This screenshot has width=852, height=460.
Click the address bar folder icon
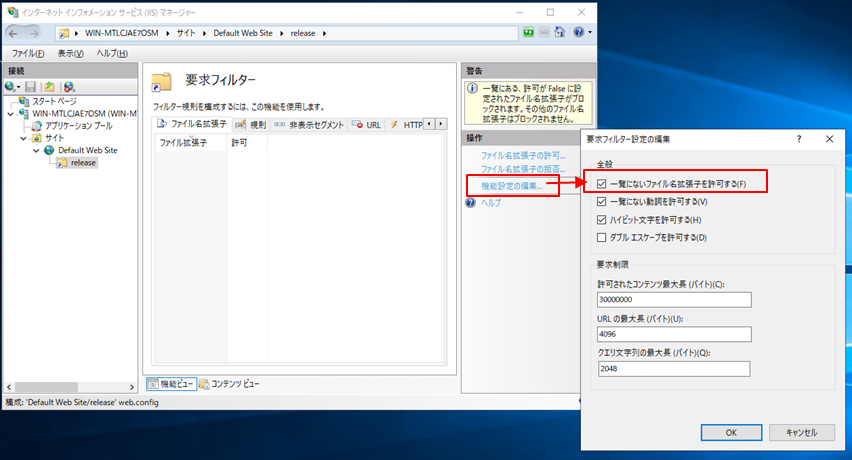[64, 34]
